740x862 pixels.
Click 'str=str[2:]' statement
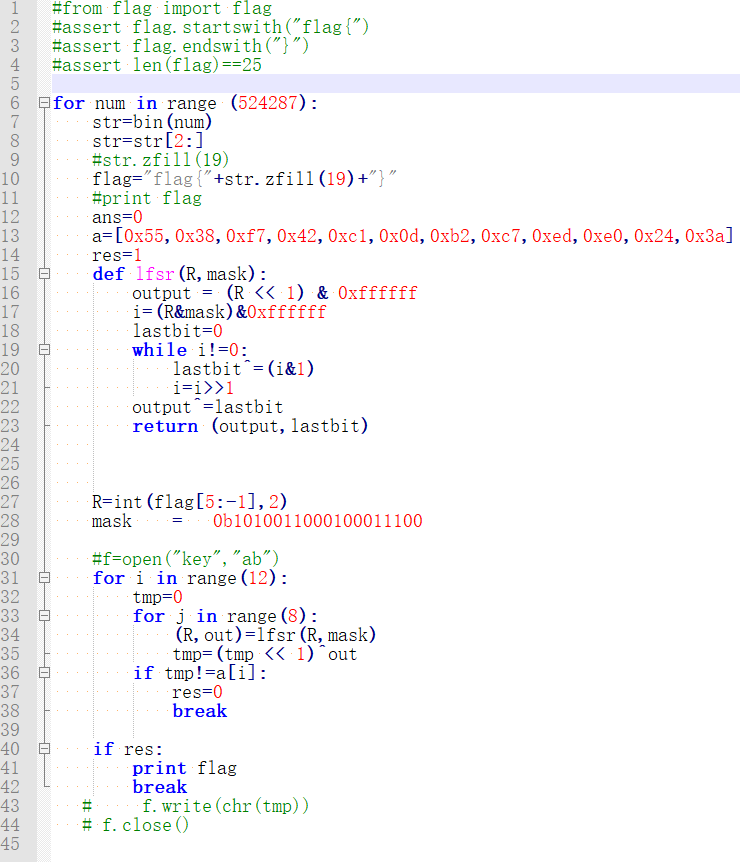(148, 141)
